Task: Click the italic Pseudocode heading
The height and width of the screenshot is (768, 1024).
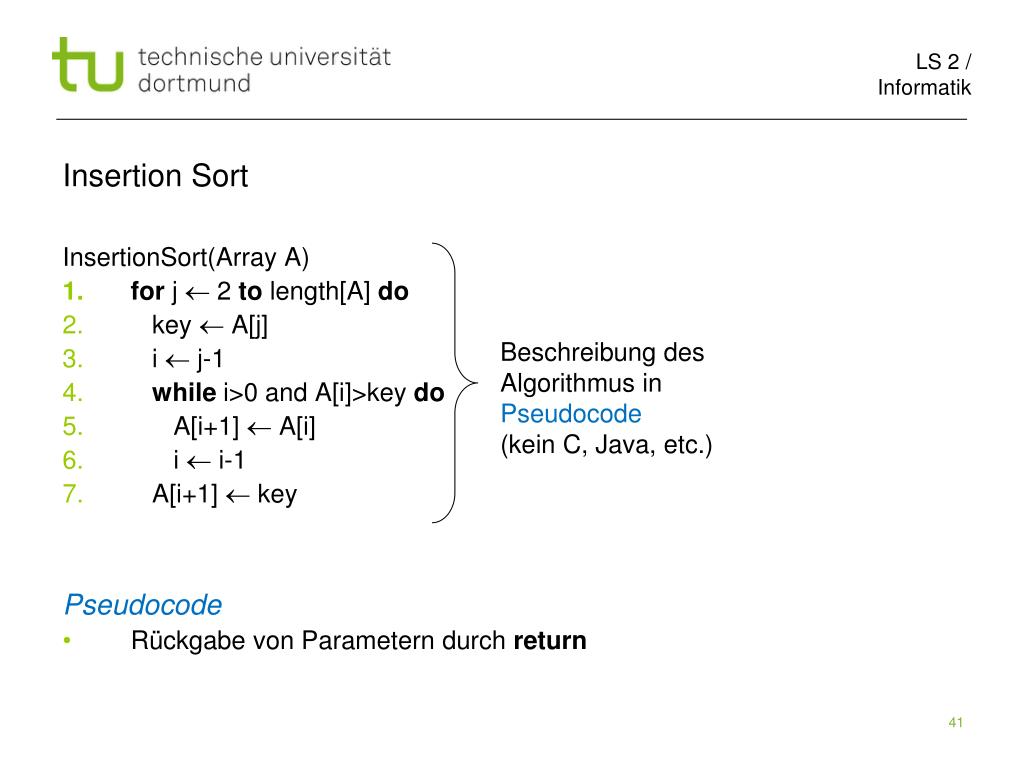Action: coord(143,605)
